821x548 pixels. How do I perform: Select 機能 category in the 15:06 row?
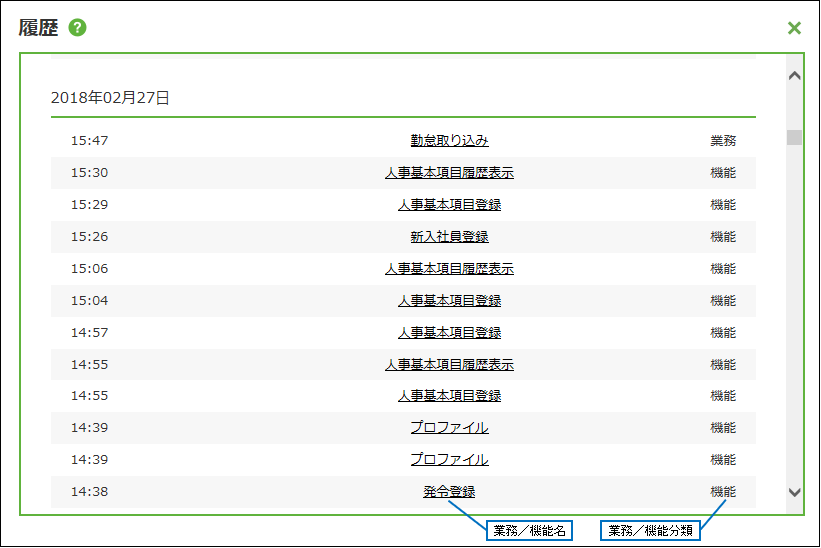(723, 269)
